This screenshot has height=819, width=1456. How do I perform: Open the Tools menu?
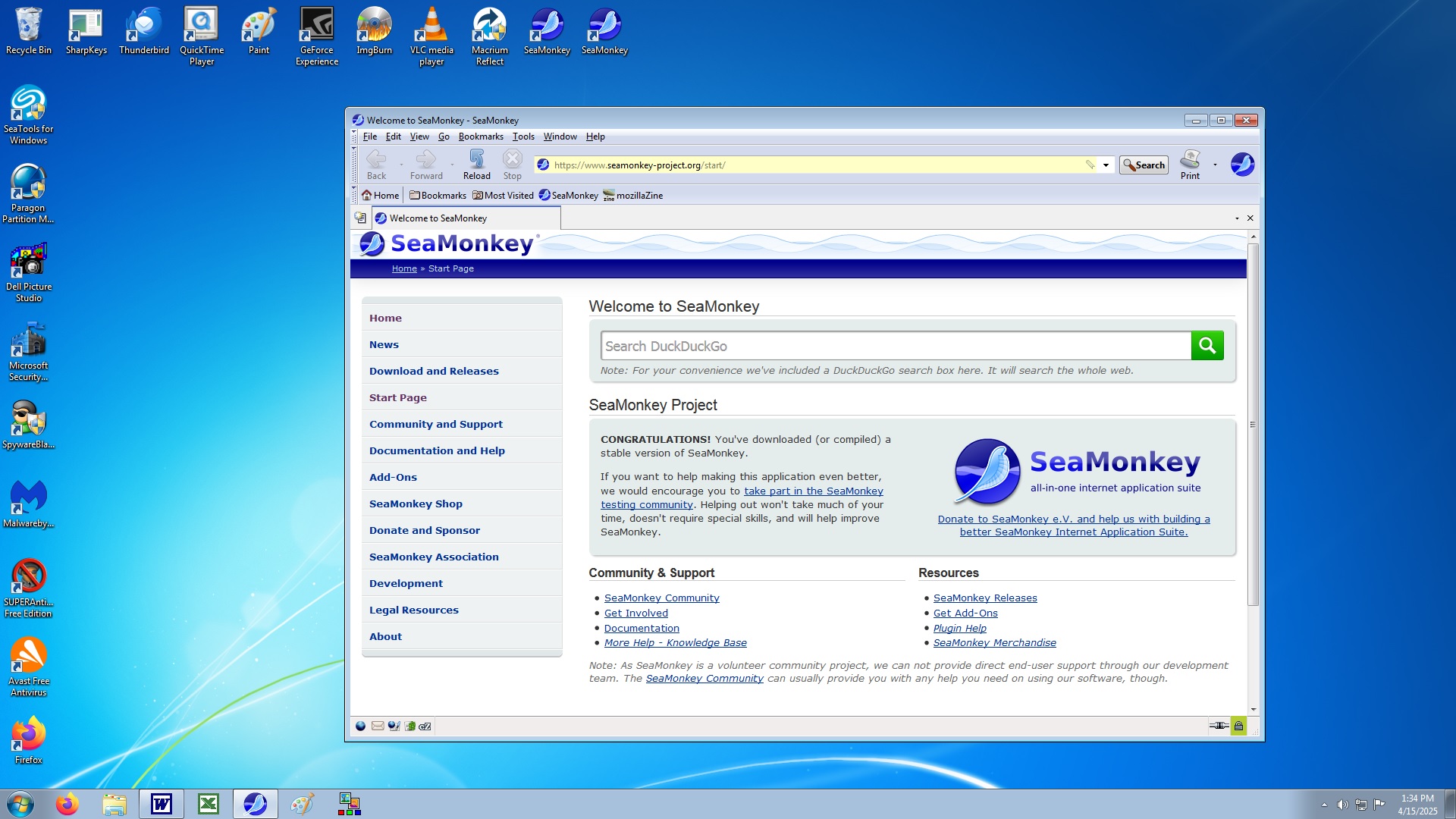[523, 136]
